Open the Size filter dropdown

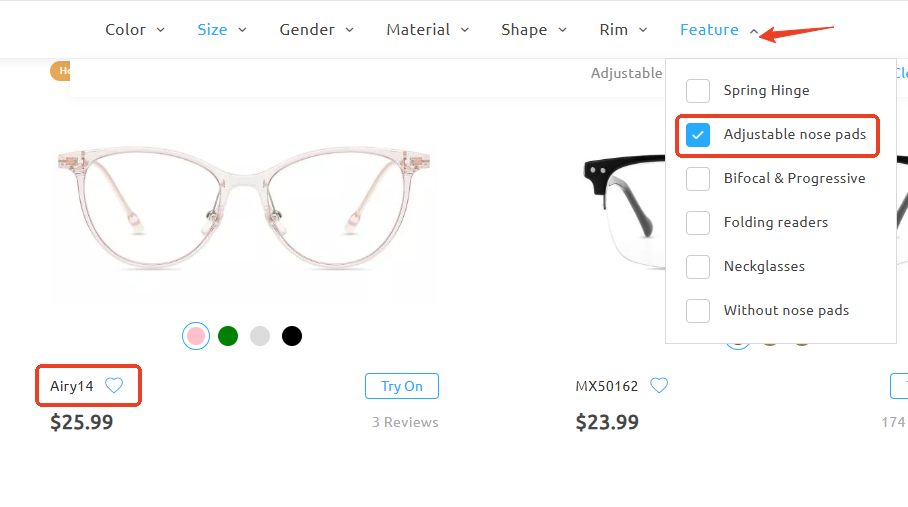point(221,30)
